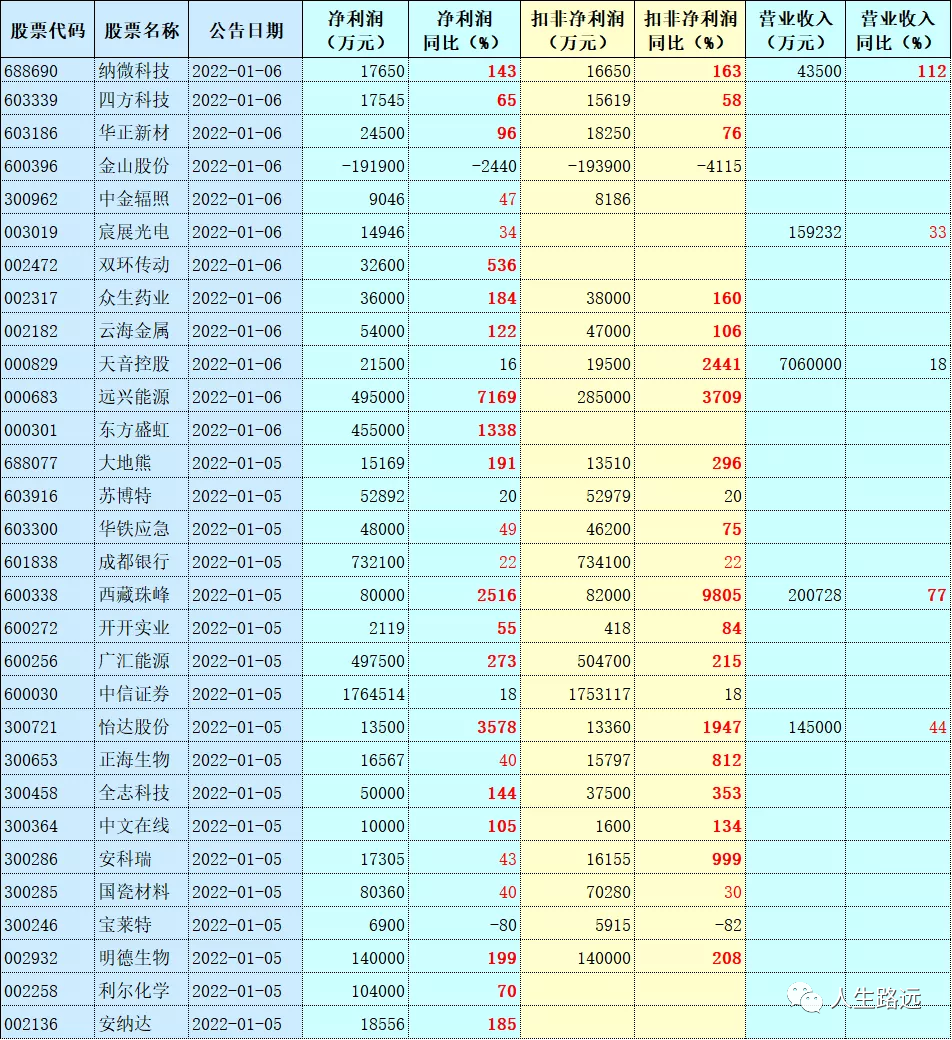This screenshot has width=952, height=1040.
Task: Click the name cell 宝莱特
Action: (141, 925)
